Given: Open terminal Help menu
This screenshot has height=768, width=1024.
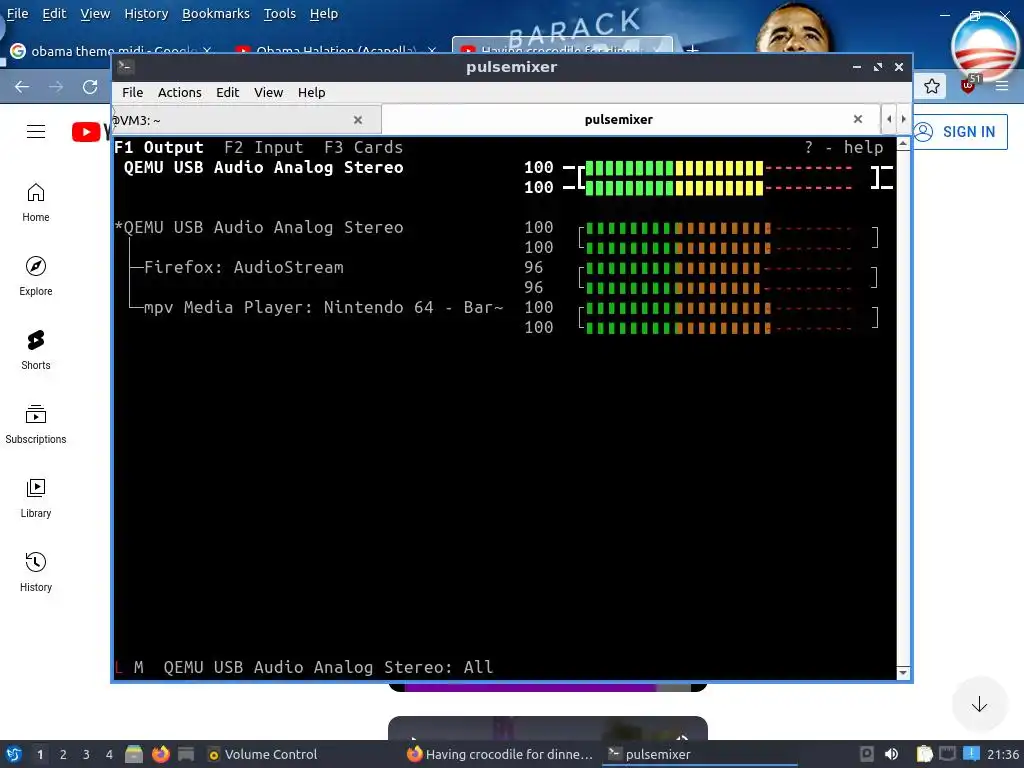Looking at the screenshot, I should pos(312,93).
